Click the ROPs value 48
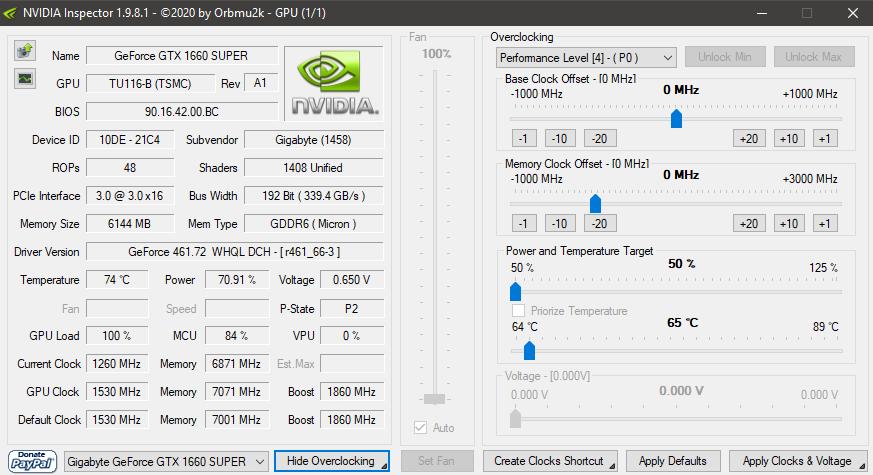 click(x=130, y=168)
